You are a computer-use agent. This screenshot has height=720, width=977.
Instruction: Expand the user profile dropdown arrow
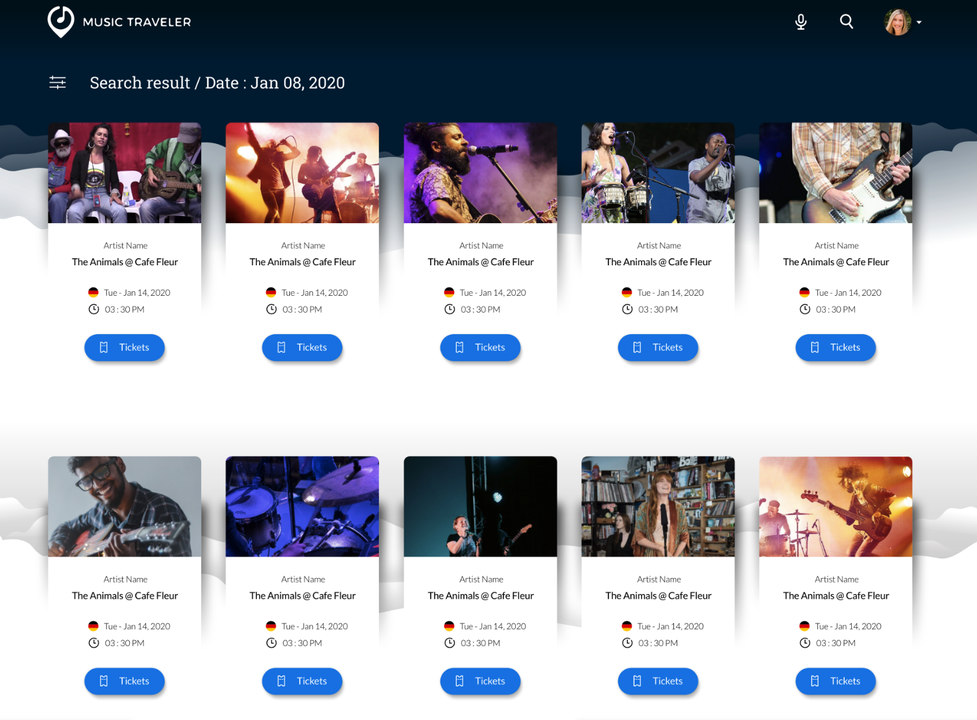point(919,22)
